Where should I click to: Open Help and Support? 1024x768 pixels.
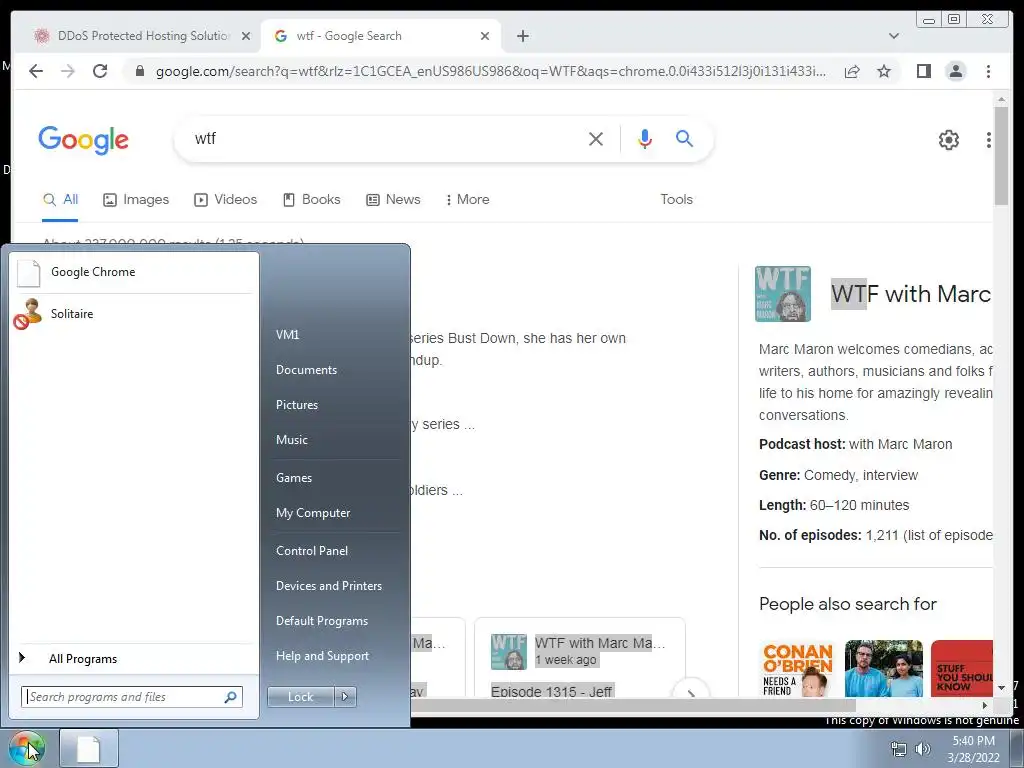[322, 656]
